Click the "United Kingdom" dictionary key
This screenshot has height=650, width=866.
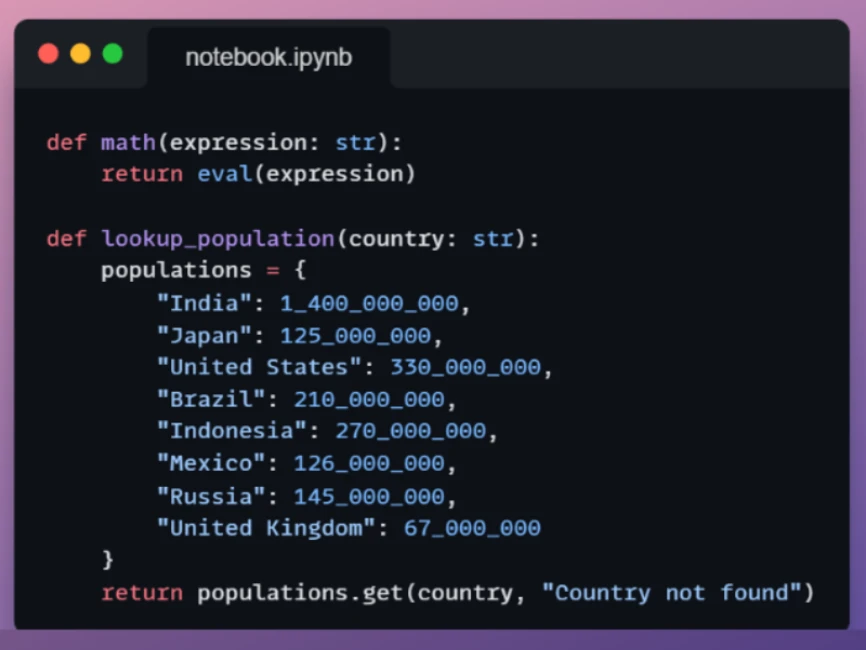coord(266,528)
